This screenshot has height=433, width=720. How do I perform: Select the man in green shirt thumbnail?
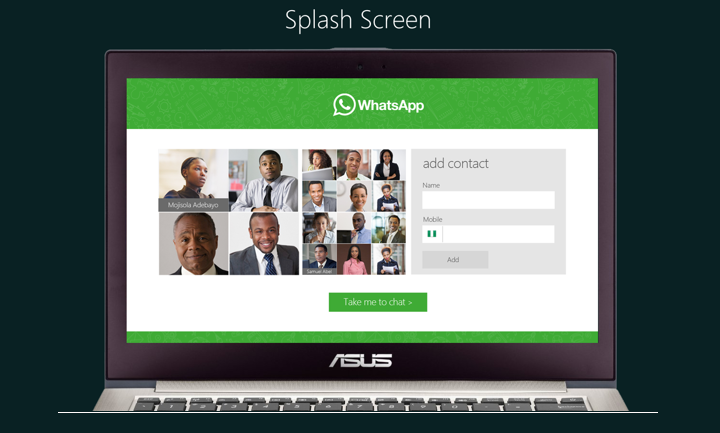[354, 164]
